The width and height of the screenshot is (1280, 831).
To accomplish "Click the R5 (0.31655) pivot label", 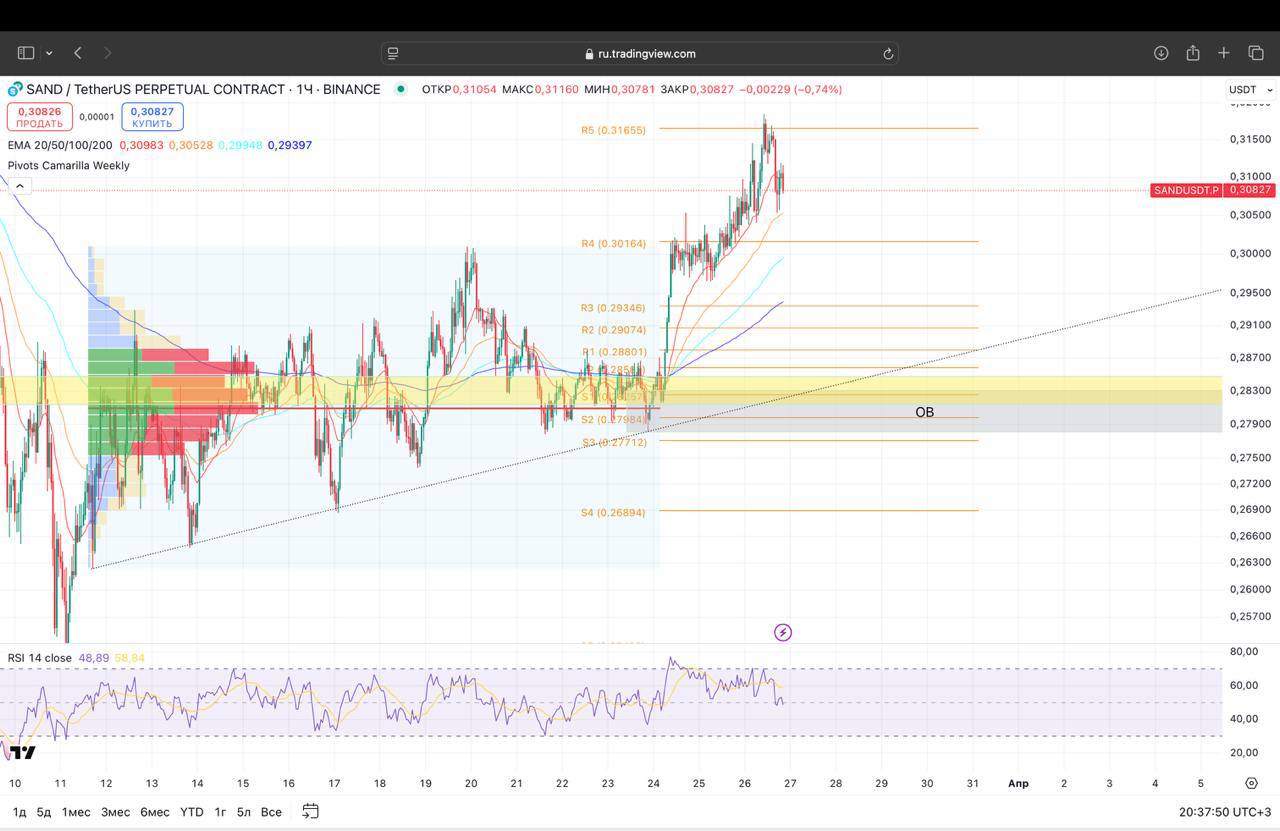I will tap(614, 130).
